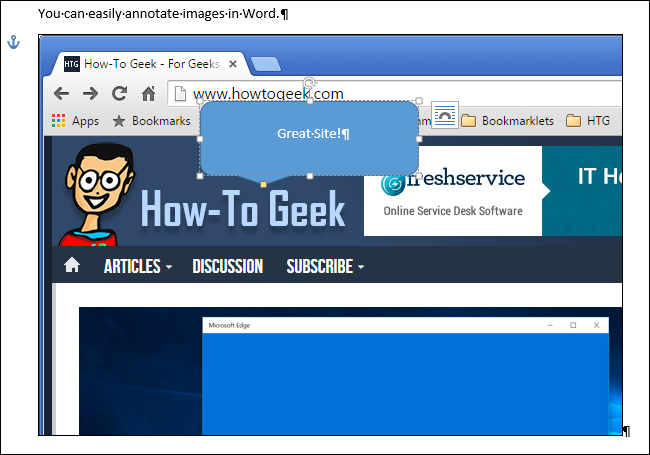Minimize the Microsoft Edge window
Image resolution: width=650 pixels, height=455 pixels.
click(x=550, y=325)
